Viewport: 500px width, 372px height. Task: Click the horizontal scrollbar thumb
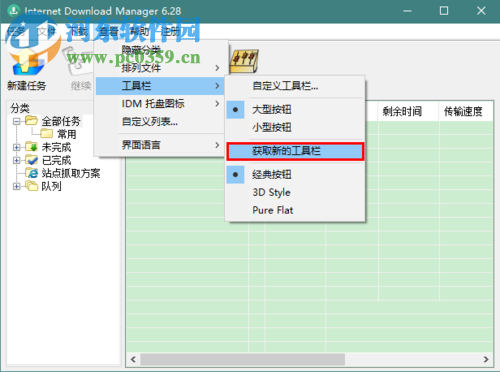coord(243,359)
